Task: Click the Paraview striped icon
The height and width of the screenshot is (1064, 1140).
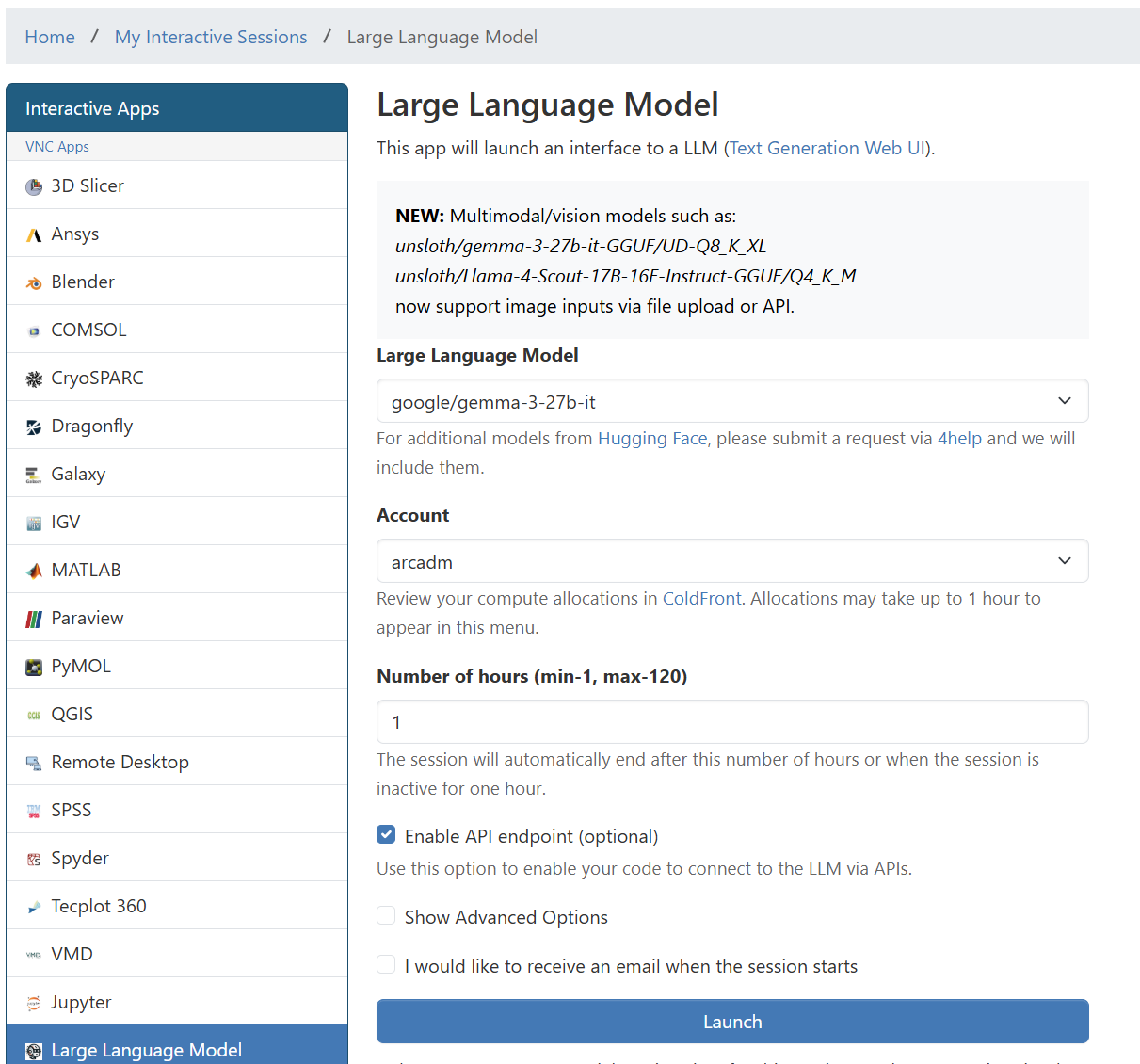Action: coord(34,619)
